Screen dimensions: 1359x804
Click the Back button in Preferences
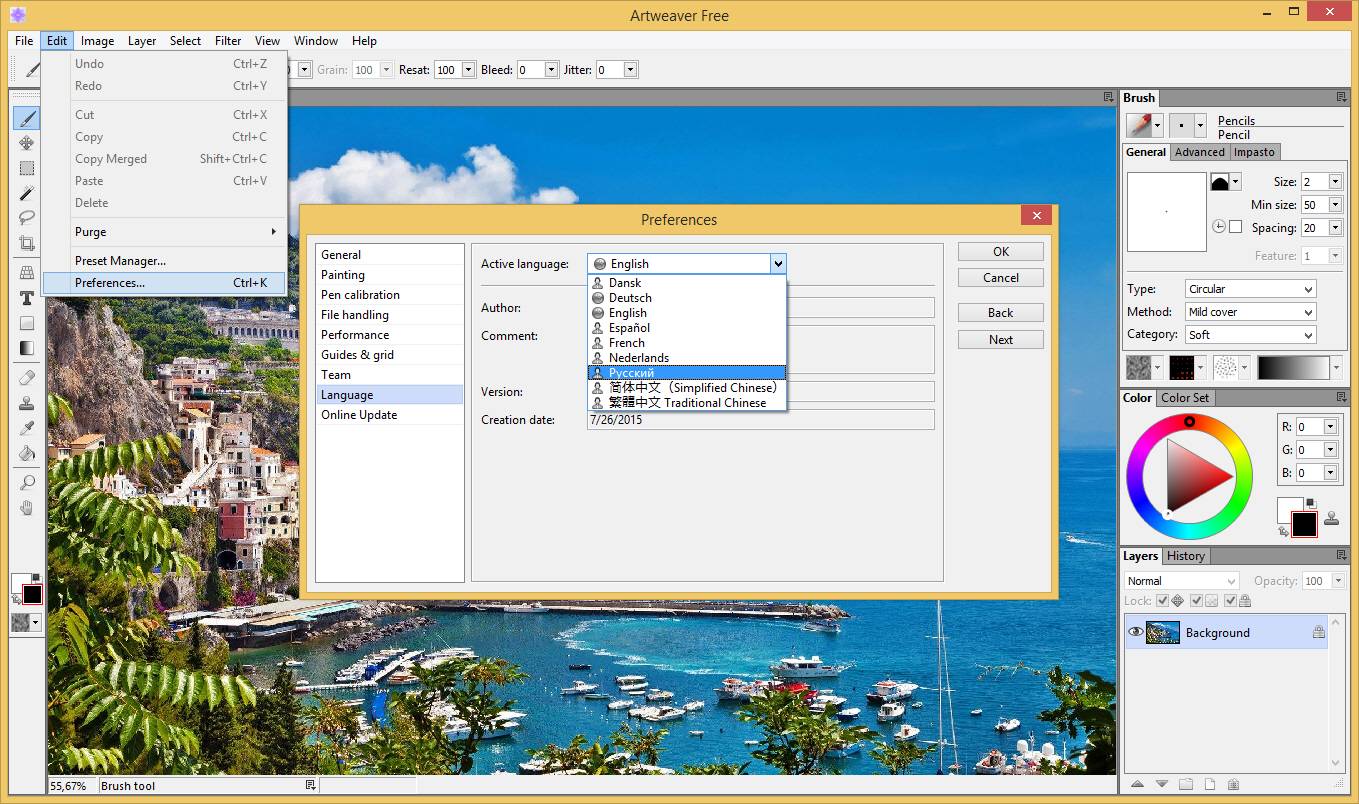tap(1001, 313)
